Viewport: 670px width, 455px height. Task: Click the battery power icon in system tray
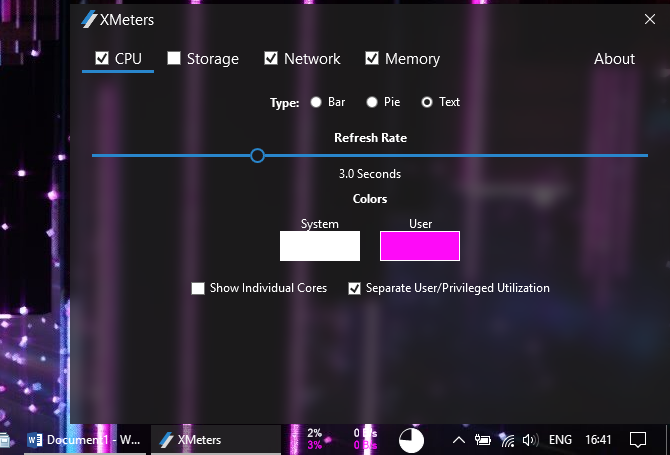[483, 440]
